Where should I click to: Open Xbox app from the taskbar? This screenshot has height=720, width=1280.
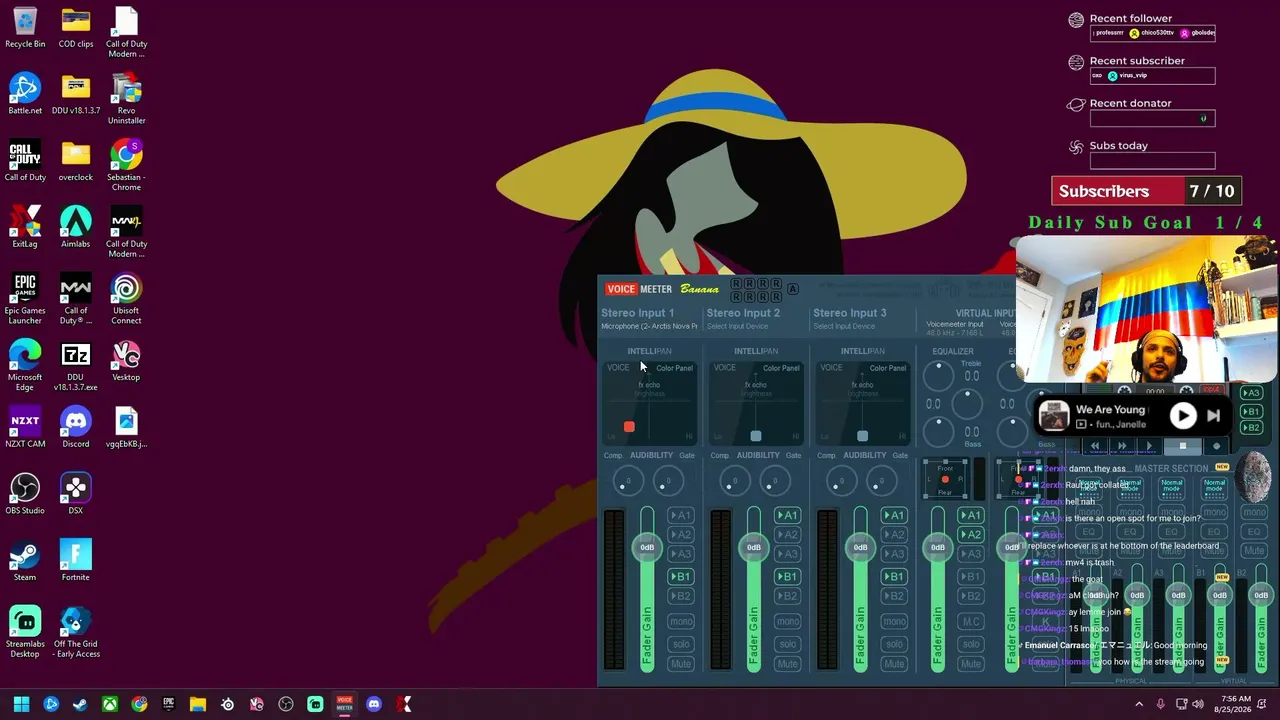pyautogui.click(x=110, y=704)
